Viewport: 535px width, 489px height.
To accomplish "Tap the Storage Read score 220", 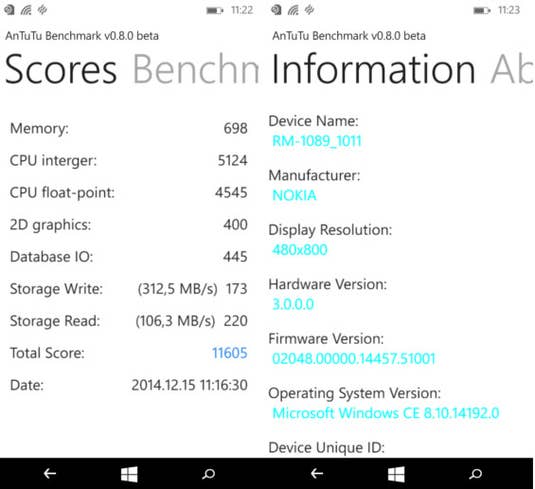I will point(235,321).
